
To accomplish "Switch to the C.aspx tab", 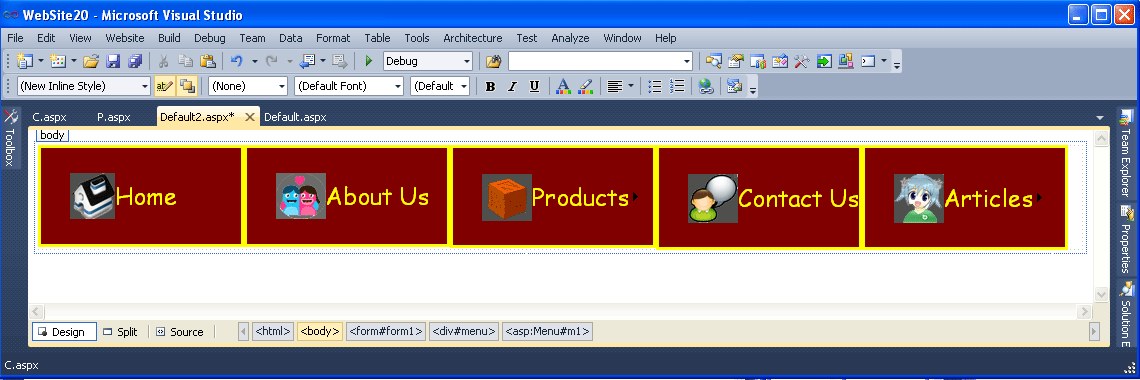I will click(49, 117).
